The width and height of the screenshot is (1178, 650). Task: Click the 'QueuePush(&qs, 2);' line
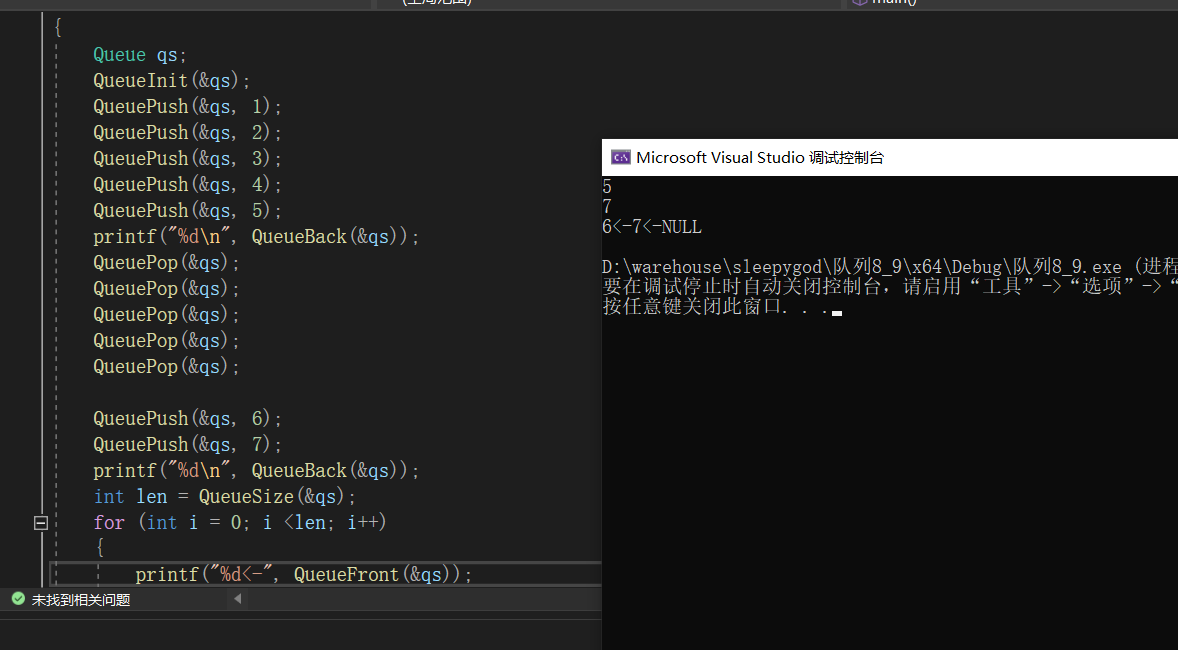point(187,132)
